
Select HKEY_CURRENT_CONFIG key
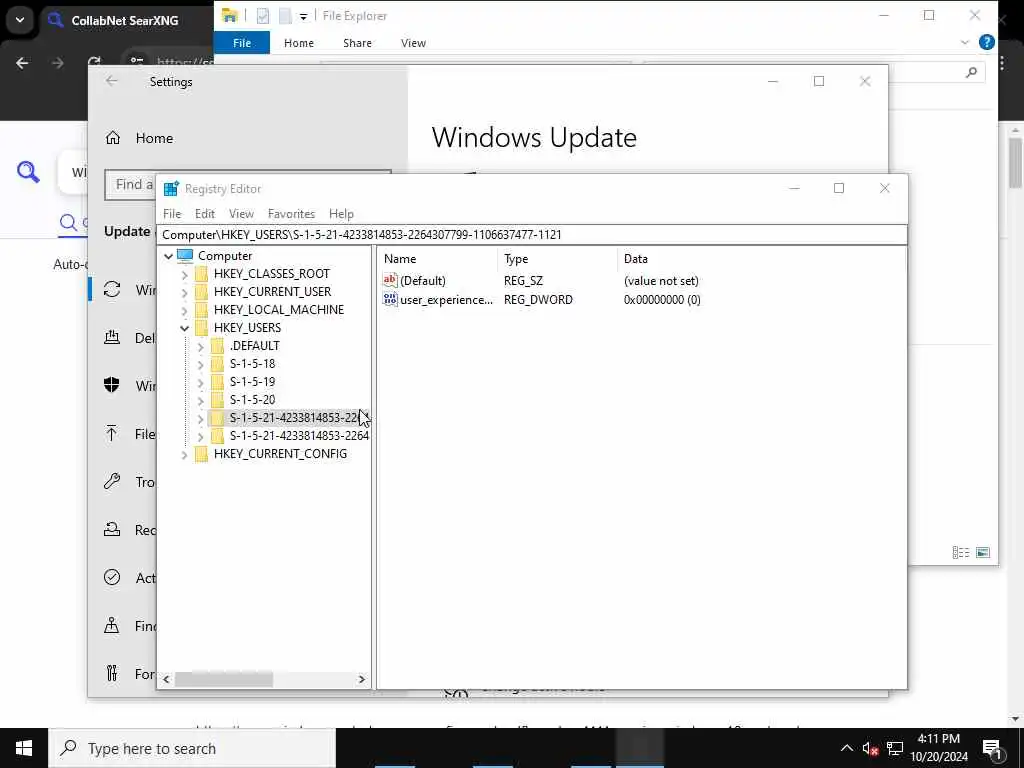coord(280,454)
